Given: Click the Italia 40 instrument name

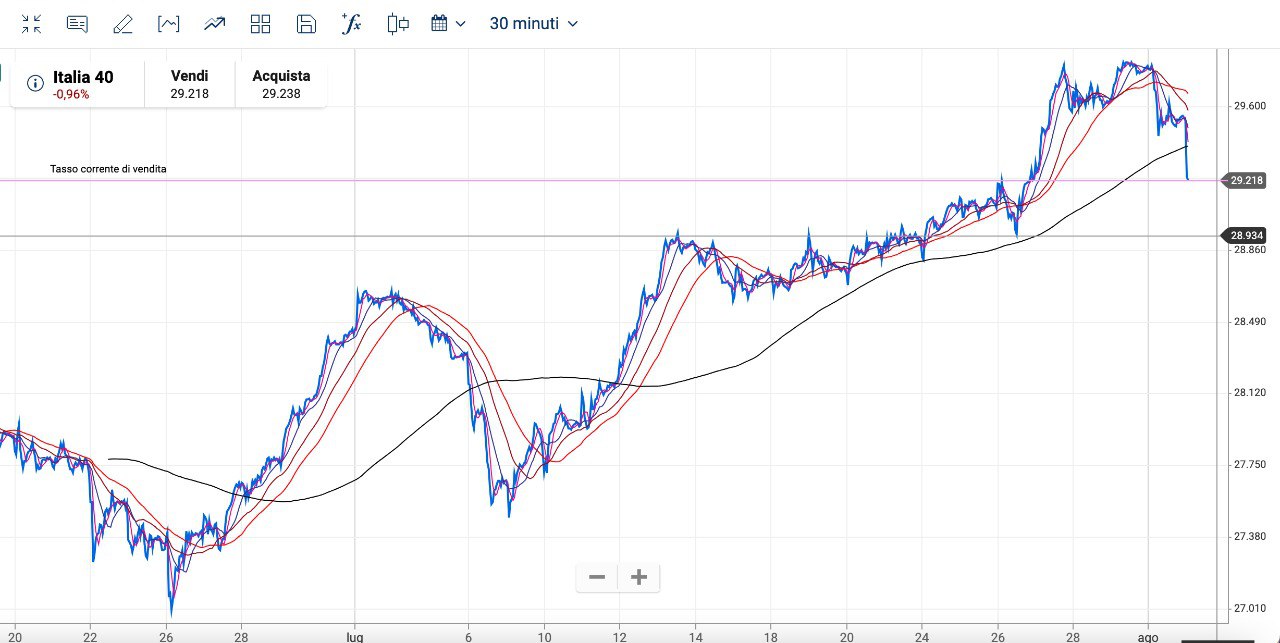Looking at the screenshot, I should 83,77.
